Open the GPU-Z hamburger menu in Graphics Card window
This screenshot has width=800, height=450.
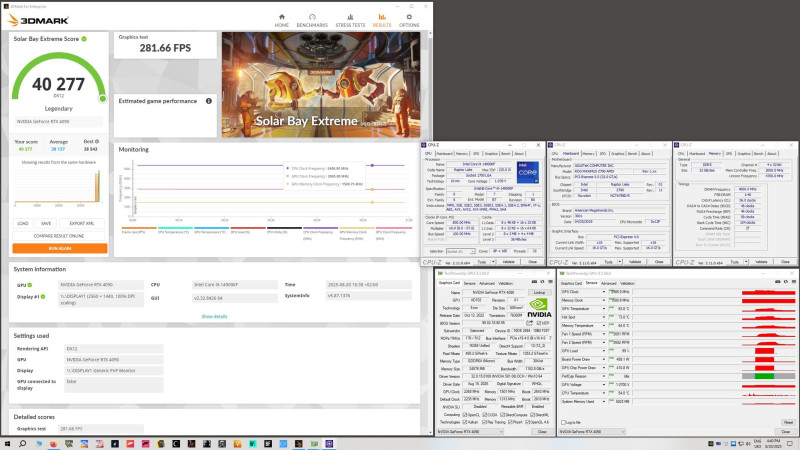click(x=550, y=282)
